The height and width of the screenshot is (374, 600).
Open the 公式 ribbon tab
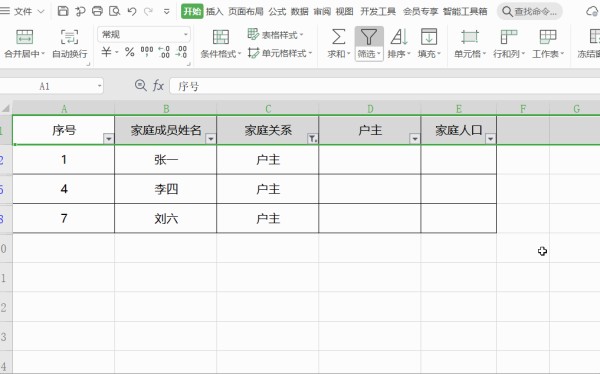277,11
